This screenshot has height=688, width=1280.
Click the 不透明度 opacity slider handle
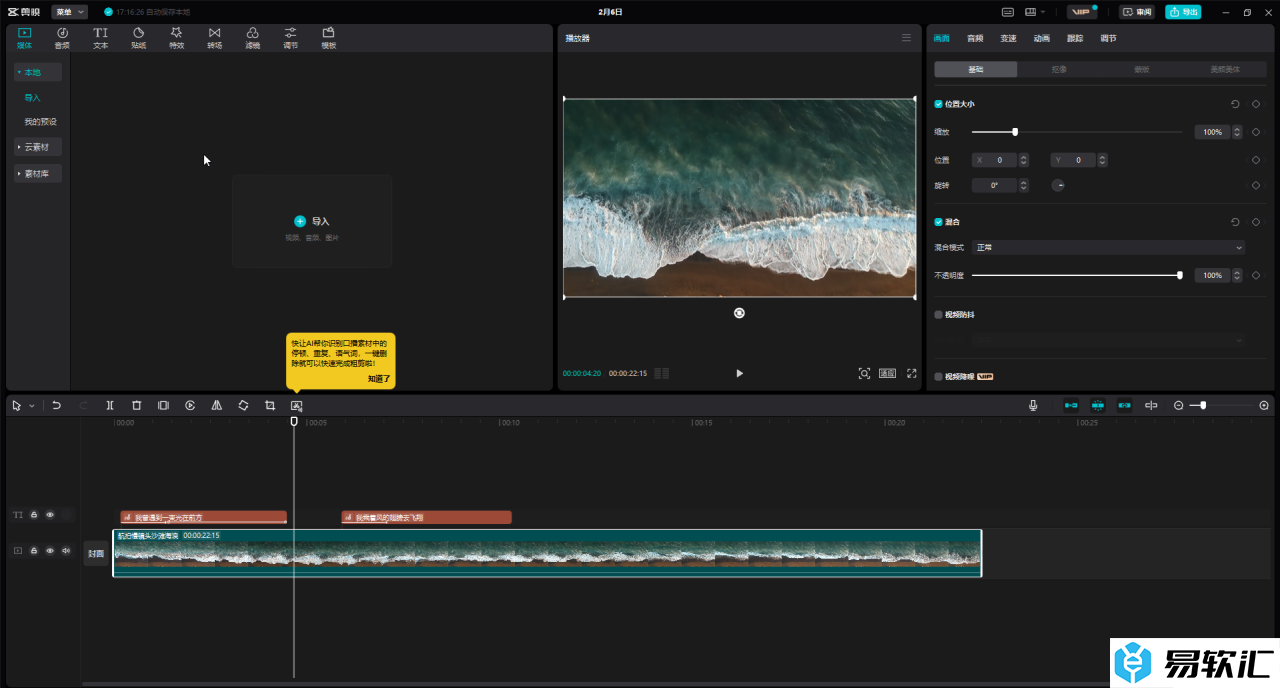pos(1180,275)
